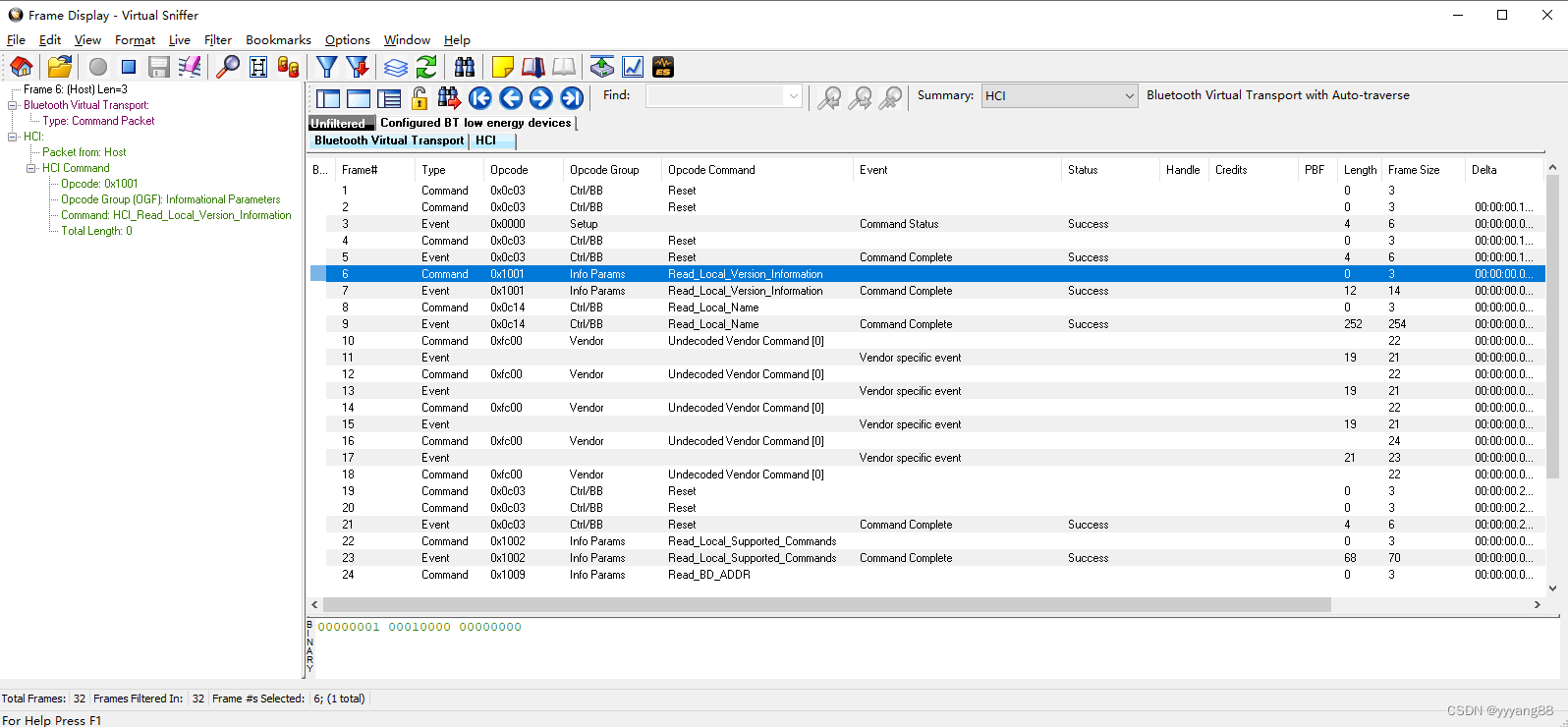Click the funnel with red arrow quick filter
Image resolution: width=1568 pixels, height=727 pixels.
tap(358, 67)
